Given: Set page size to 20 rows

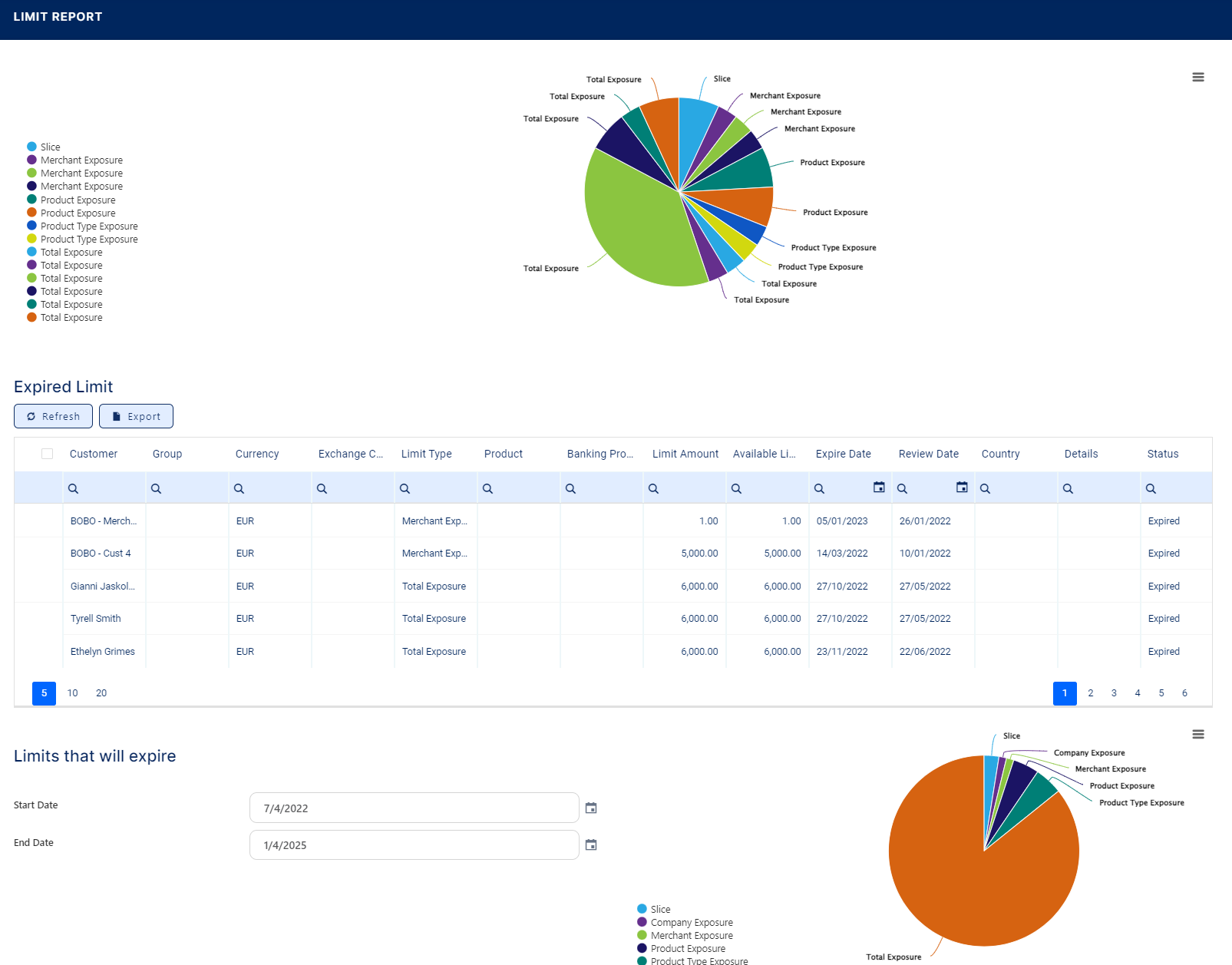Looking at the screenshot, I should pos(101,693).
